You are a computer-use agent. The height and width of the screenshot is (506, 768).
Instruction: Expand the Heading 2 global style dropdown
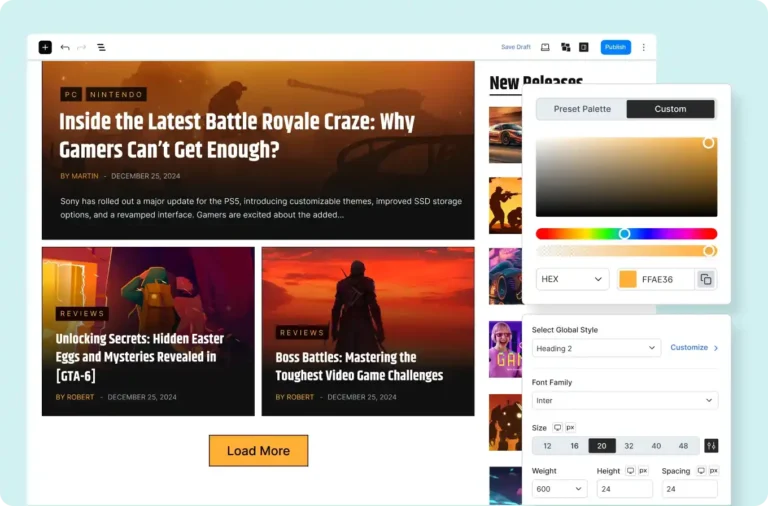pyautogui.click(x=596, y=348)
